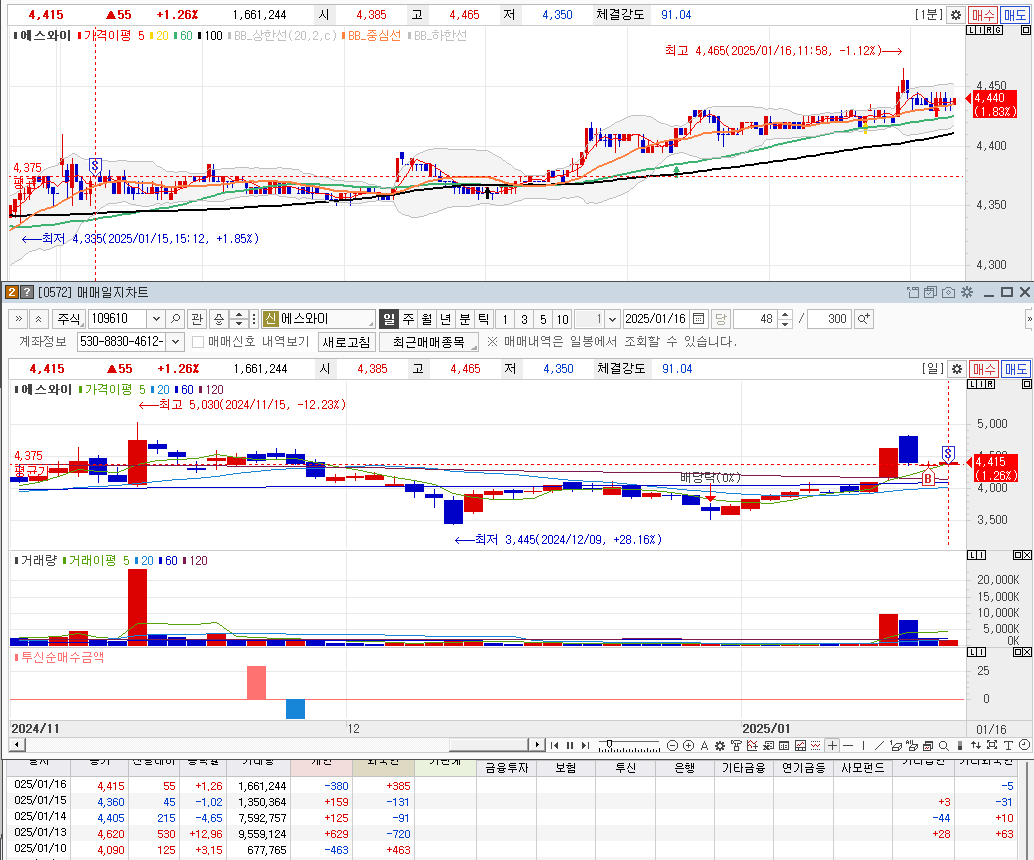
Task: Open daily chart settings gear icon
Action: 957,369
